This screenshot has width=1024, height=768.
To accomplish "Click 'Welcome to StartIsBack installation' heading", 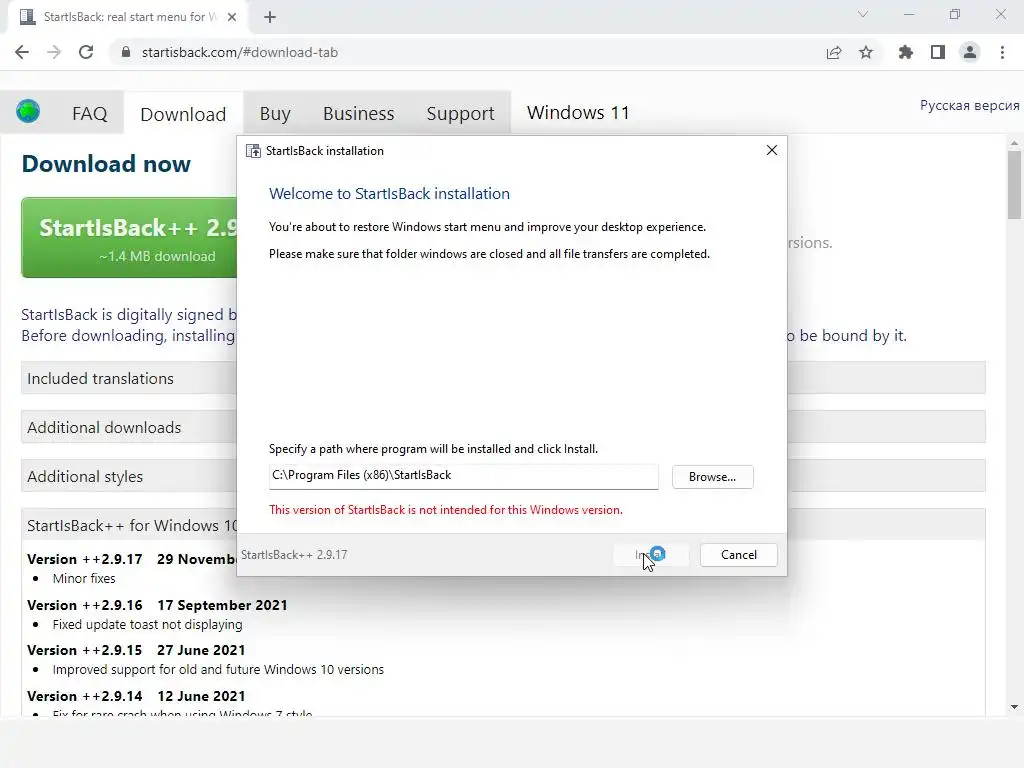I will [389, 193].
